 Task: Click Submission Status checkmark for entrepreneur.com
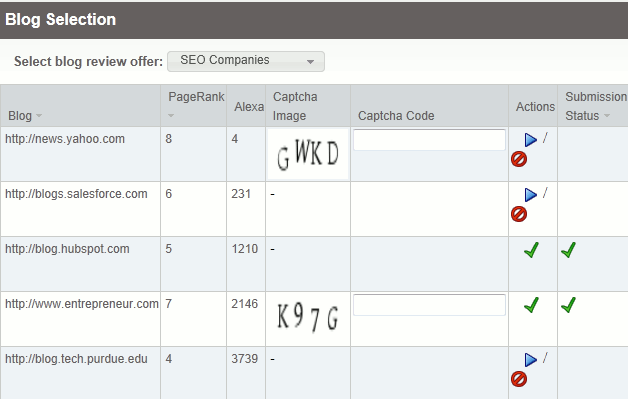pyautogui.click(x=568, y=305)
